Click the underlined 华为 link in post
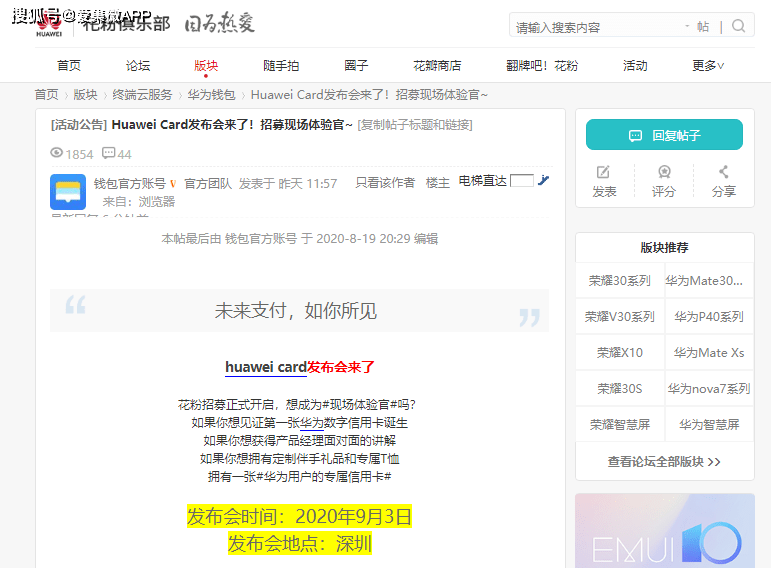 pyautogui.click(x=312, y=422)
